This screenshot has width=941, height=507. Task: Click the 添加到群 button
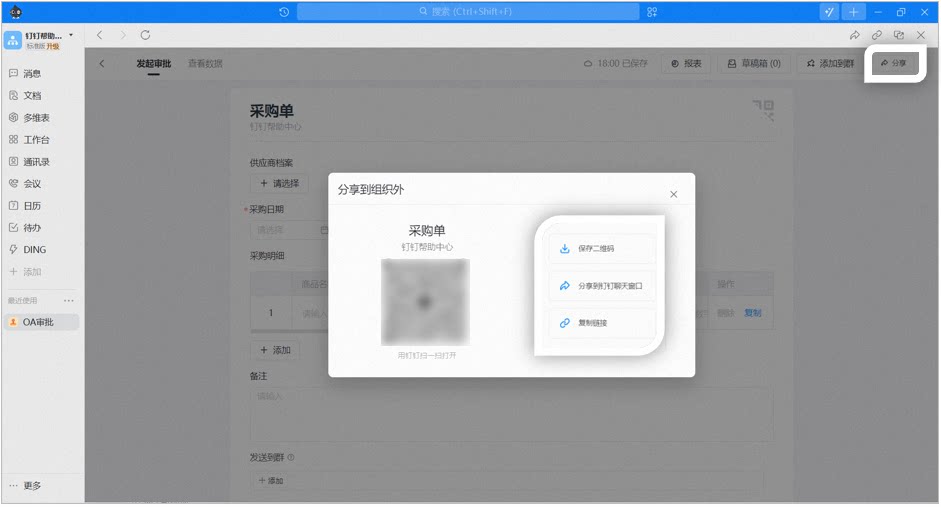(x=830, y=64)
